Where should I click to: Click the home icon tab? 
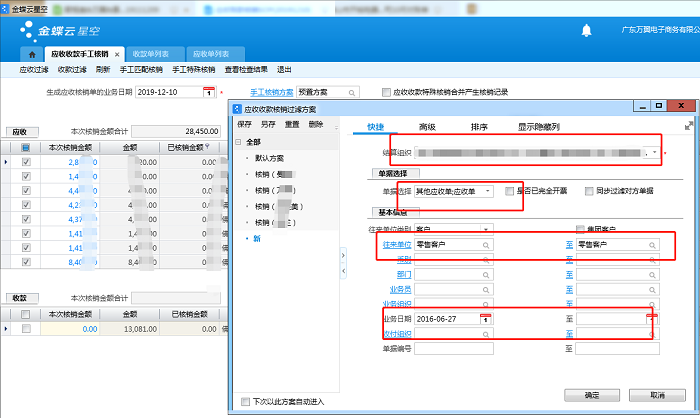(x=33, y=53)
